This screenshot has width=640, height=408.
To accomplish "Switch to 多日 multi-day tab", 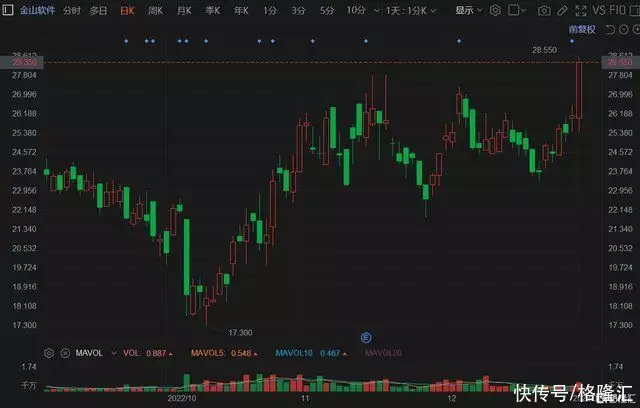I will pyautogui.click(x=98, y=11).
